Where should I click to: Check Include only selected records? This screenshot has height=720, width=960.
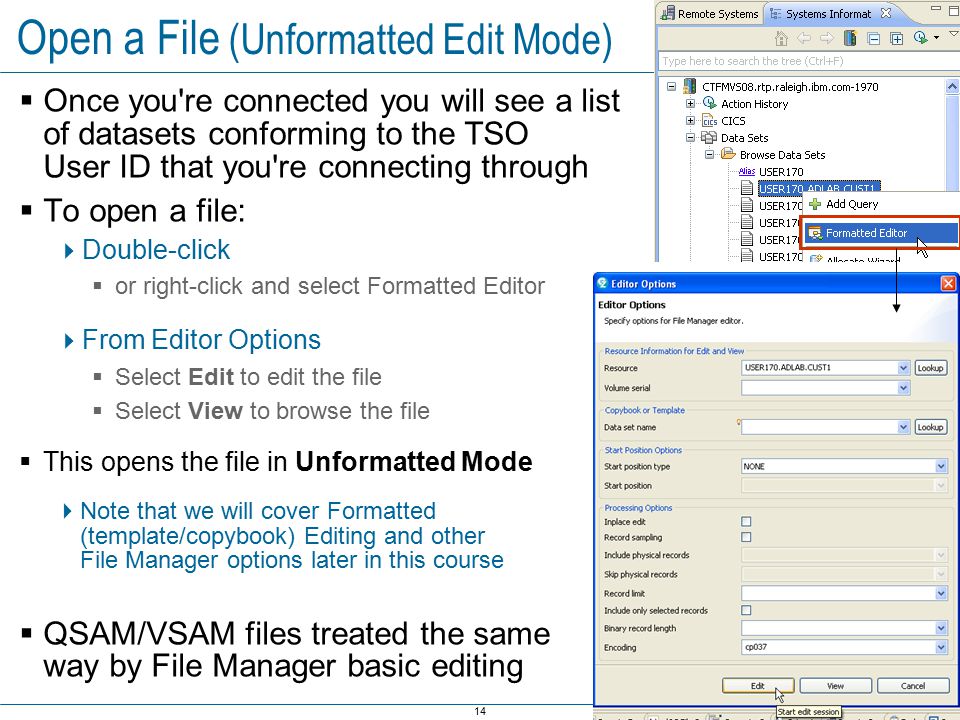pyautogui.click(x=746, y=610)
